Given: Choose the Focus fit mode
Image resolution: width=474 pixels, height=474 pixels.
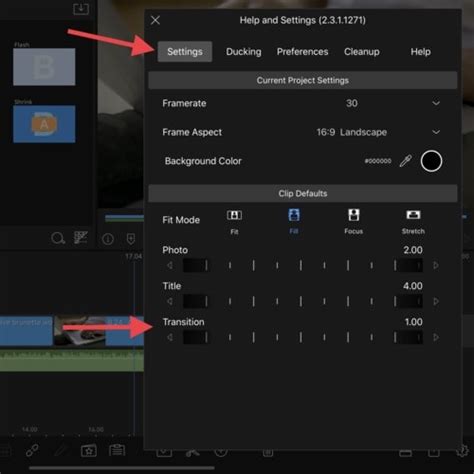Looking at the screenshot, I should 353,215.
